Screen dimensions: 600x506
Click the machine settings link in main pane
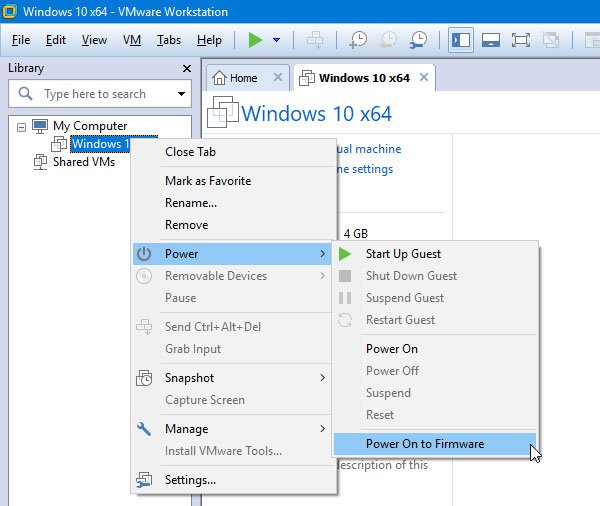tap(365, 169)
